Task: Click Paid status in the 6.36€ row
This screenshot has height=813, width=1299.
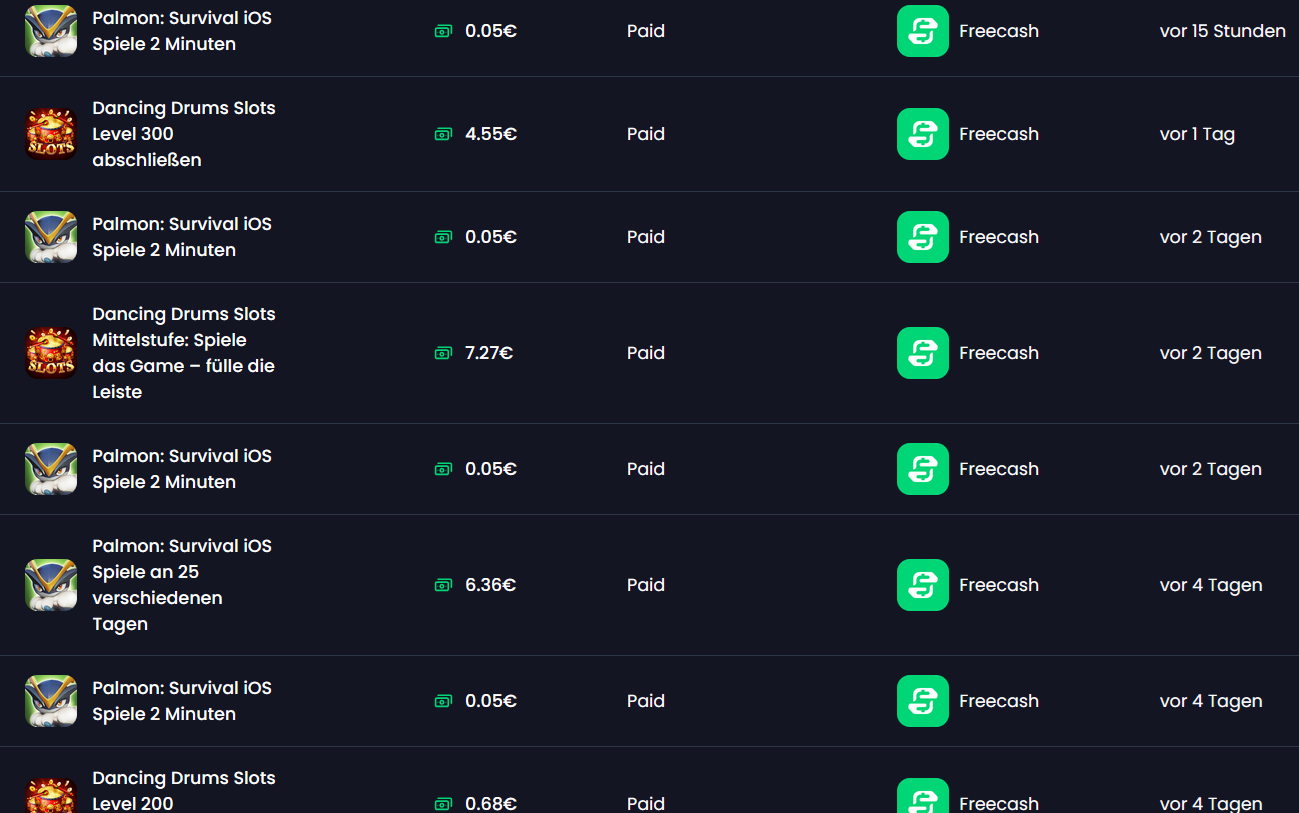Action: [646, 585]
